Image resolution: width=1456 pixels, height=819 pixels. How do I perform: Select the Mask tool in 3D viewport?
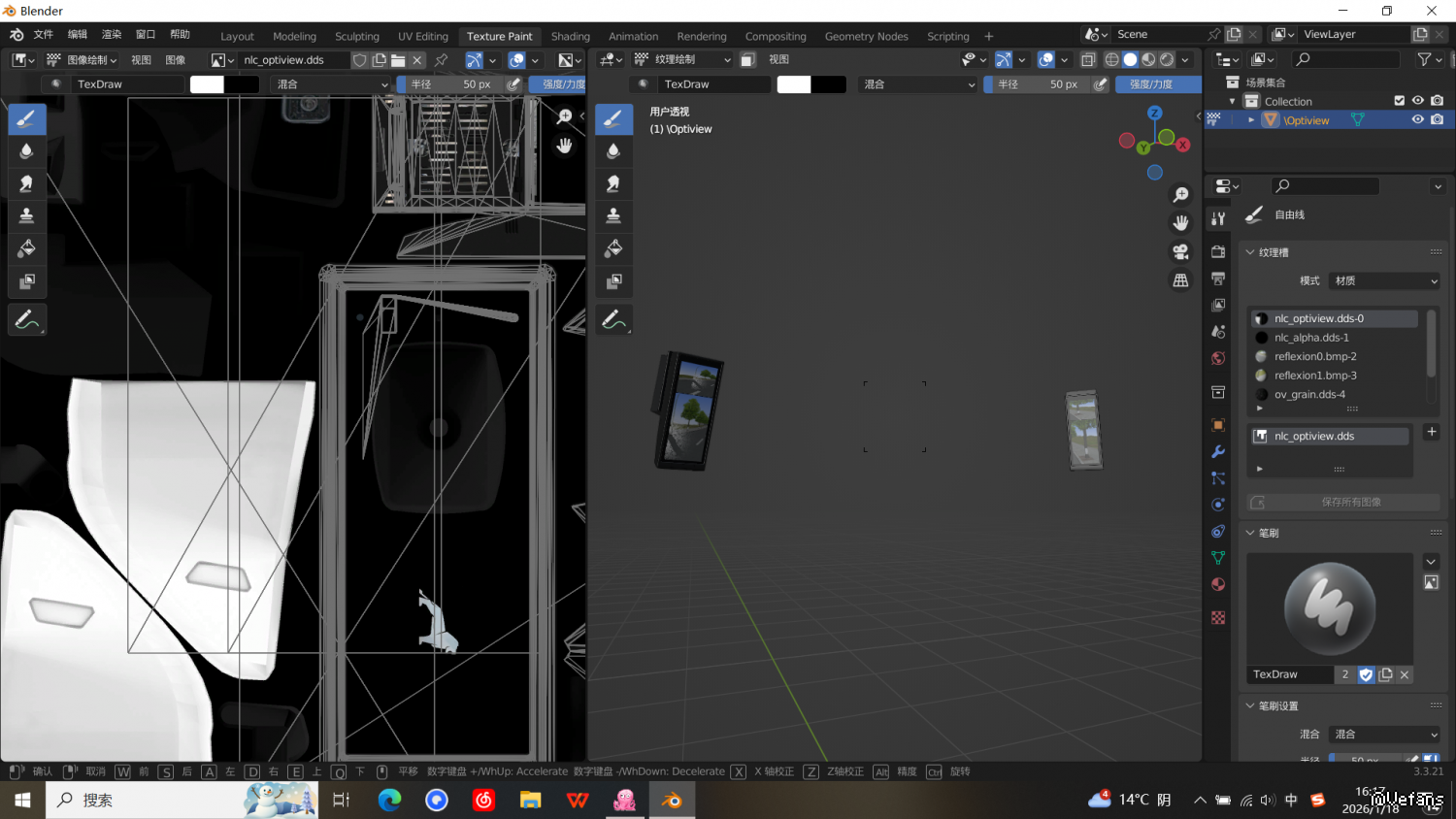click(x=613, y=281)
